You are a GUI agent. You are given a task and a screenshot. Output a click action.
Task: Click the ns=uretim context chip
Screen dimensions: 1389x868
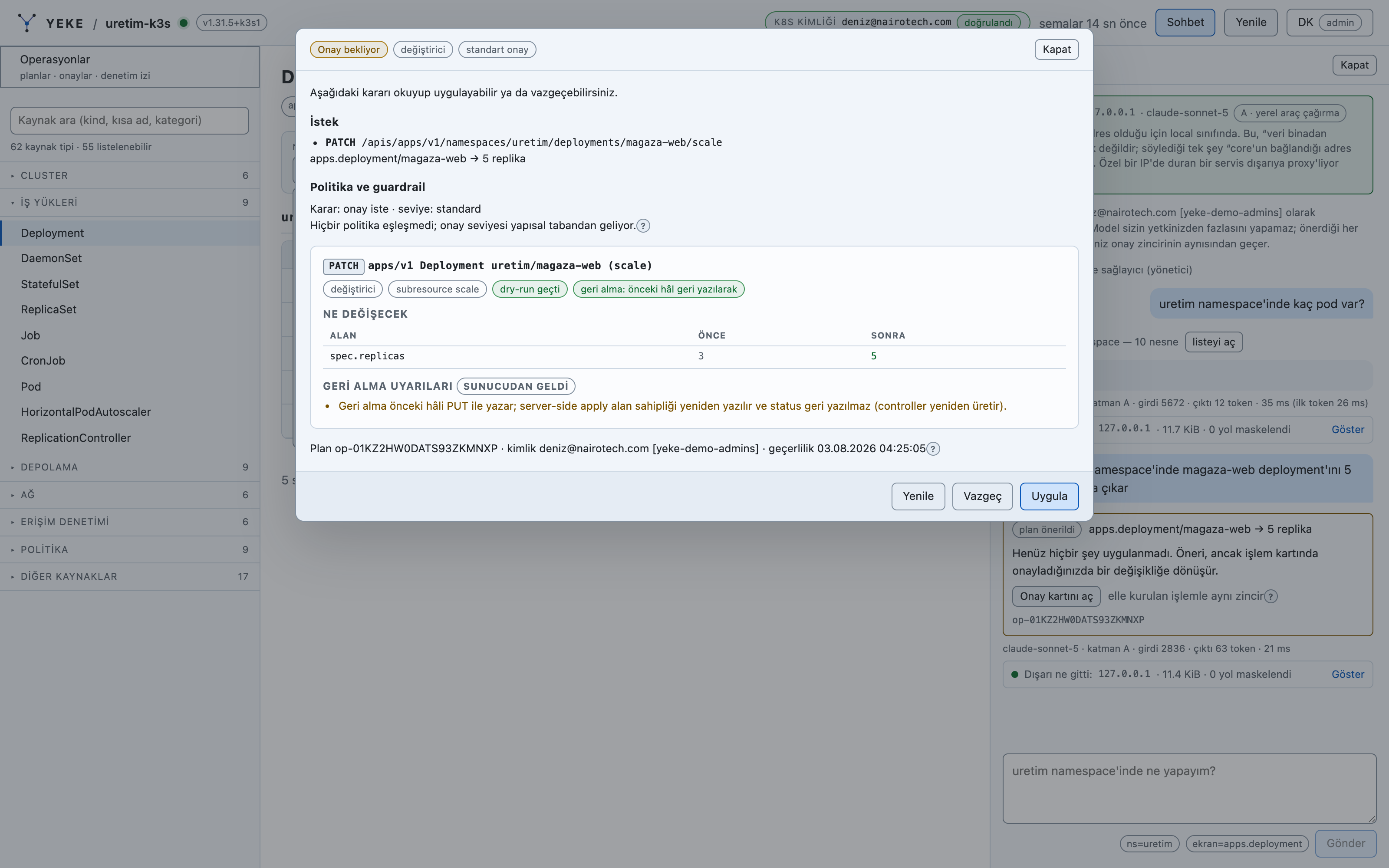[1149, 844]
